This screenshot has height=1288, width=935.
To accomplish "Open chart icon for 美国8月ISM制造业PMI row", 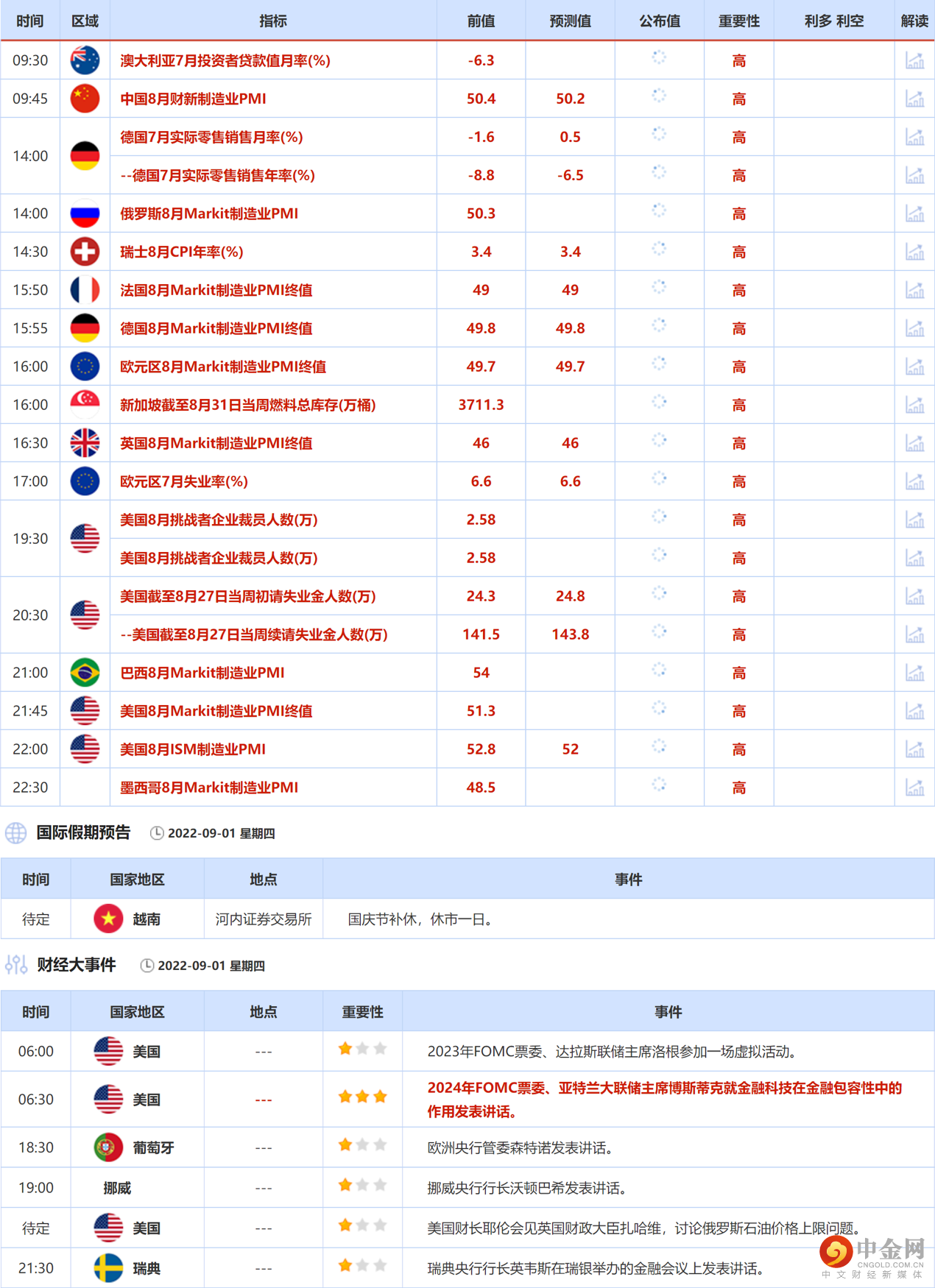I will pos(914,749).
